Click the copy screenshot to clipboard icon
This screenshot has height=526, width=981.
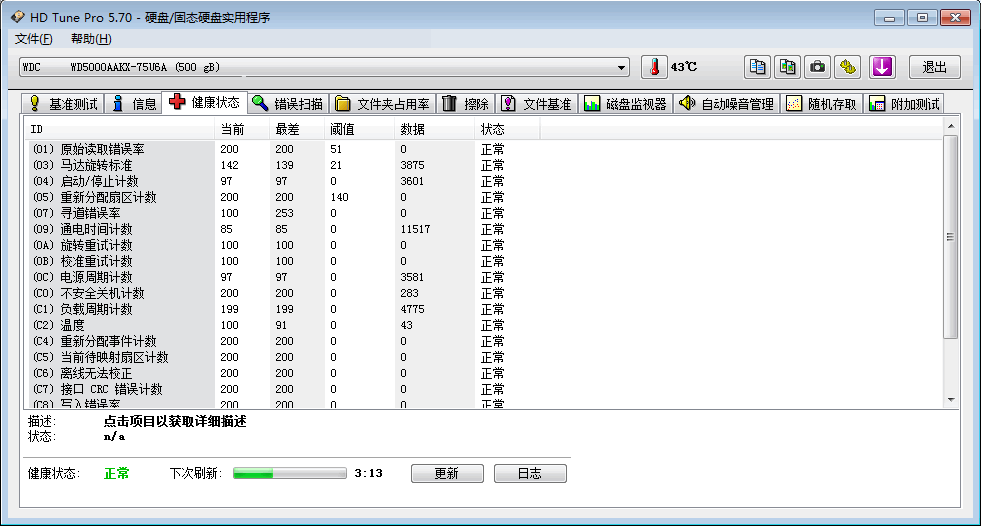788,67
